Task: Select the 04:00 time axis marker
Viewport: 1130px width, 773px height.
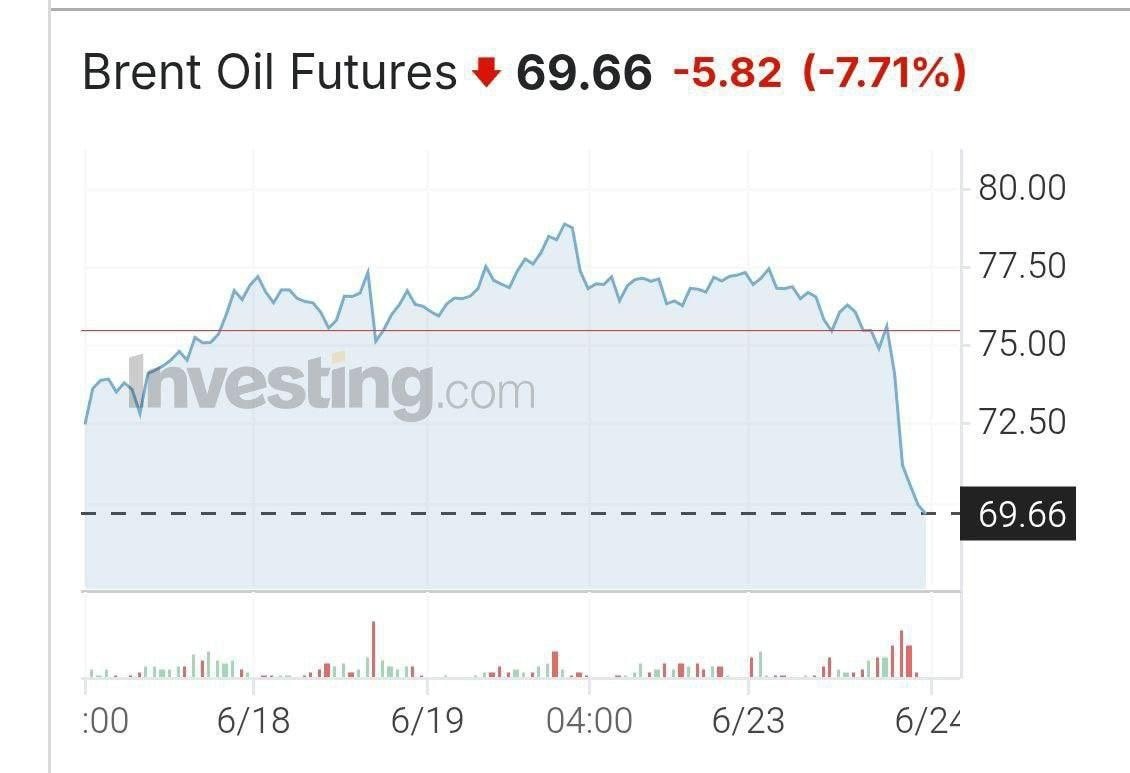Action: (590, 720)
